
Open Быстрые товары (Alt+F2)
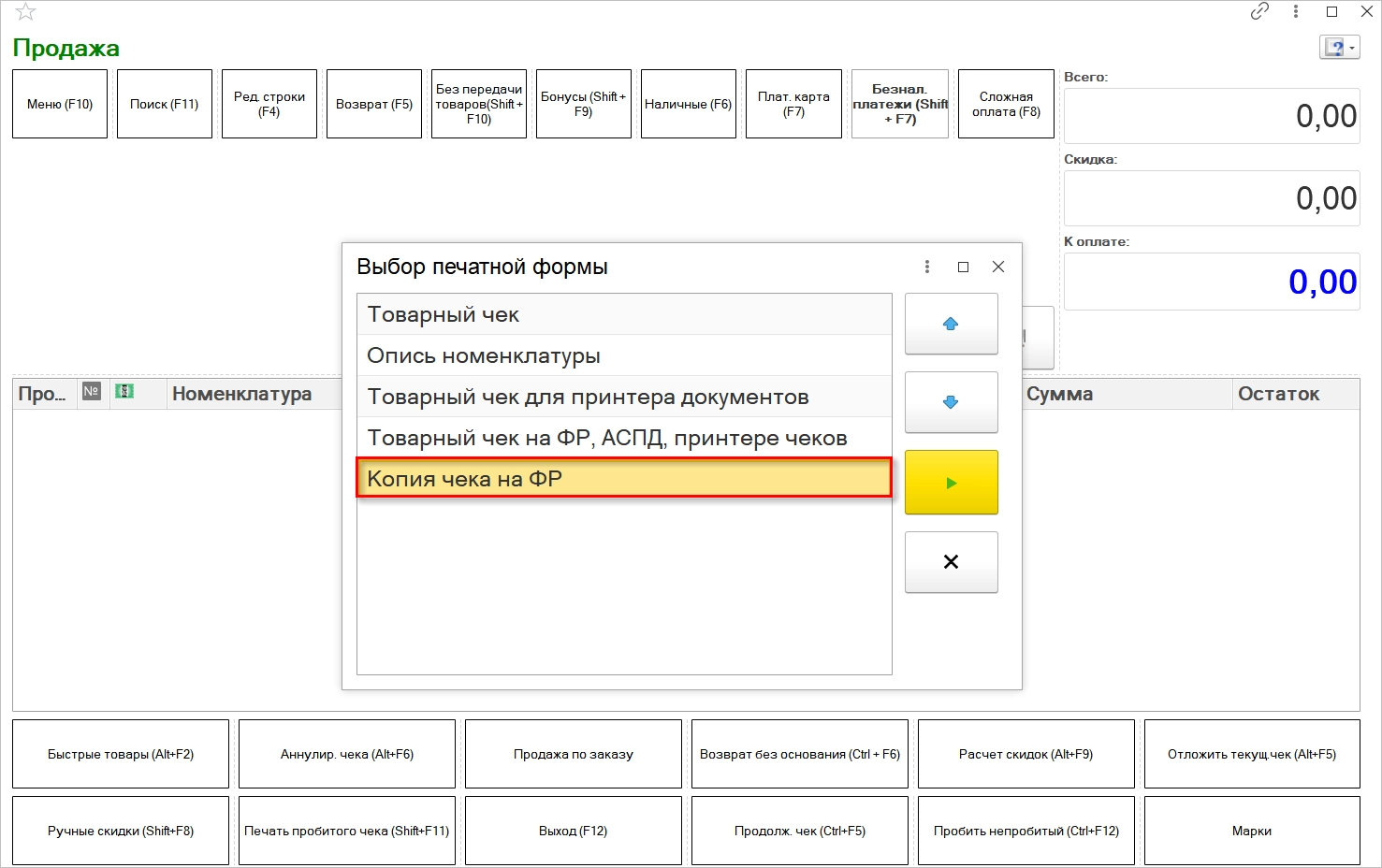tap(121, 754)
